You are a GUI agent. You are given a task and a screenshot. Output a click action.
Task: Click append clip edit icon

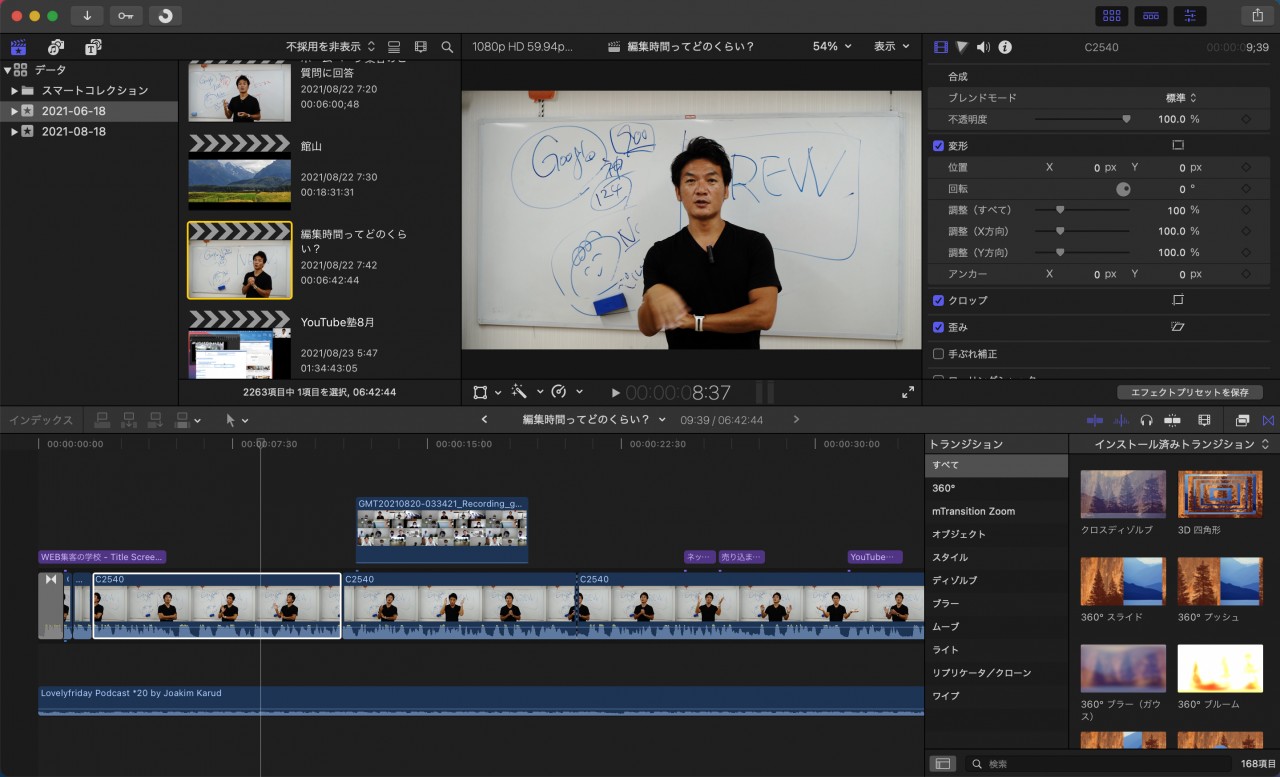[155, 420]
